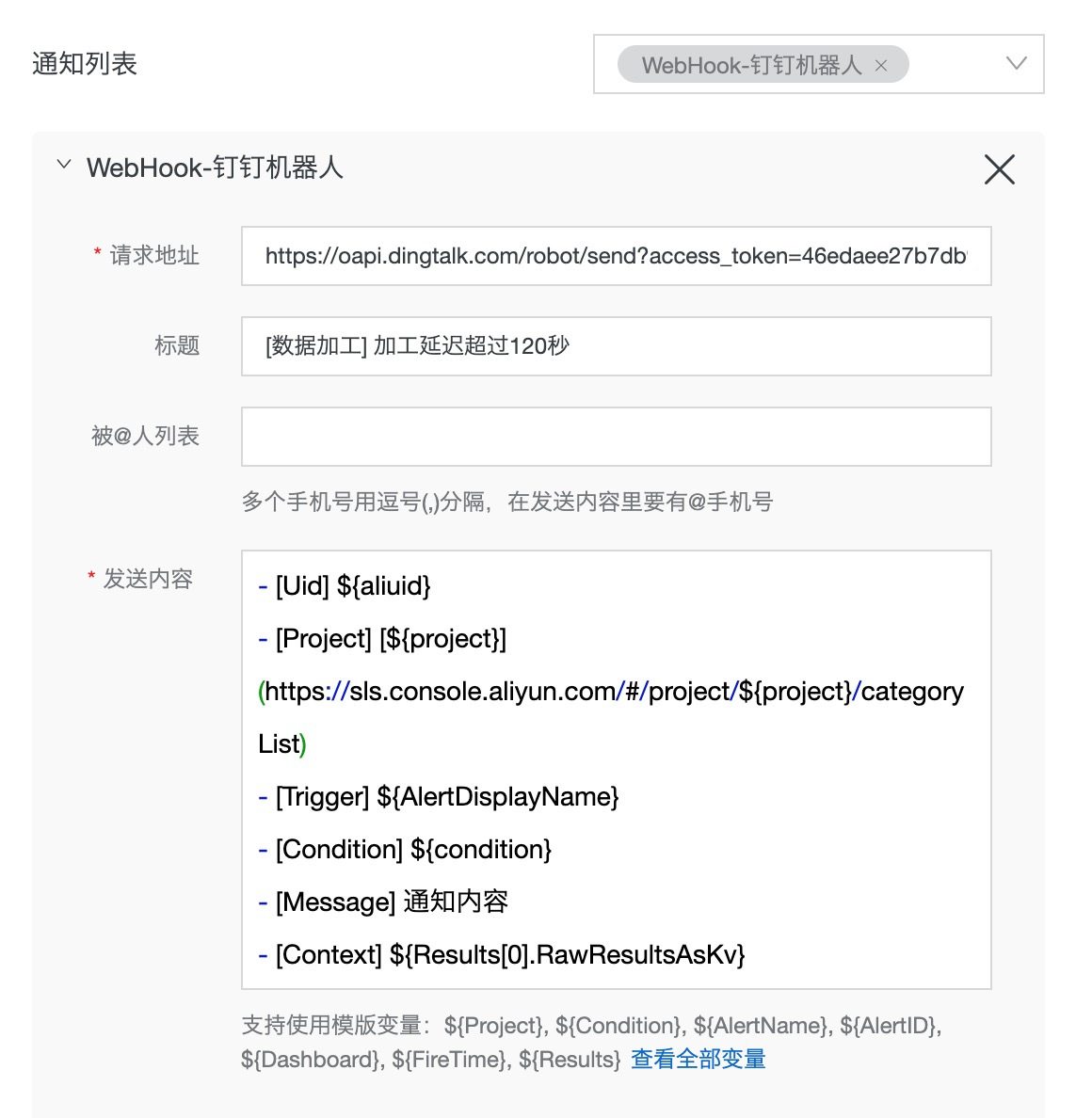The height and width of the screenshot is (1118, 1092).
Task: Click the [Trigger] ${AlertDisplayName} line
Action: 439,796
